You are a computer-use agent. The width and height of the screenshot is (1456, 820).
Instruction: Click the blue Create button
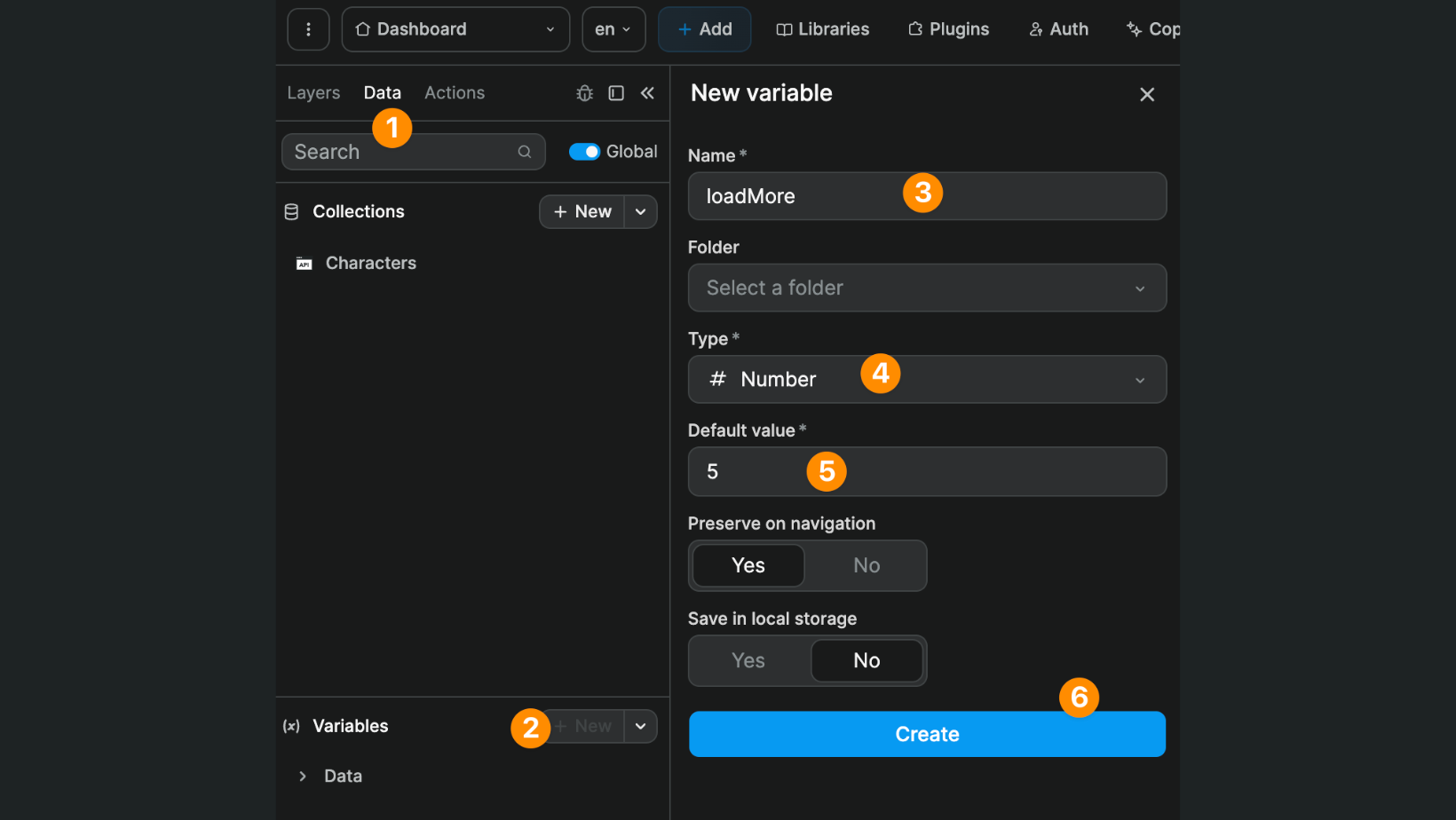tap(927, 735)
